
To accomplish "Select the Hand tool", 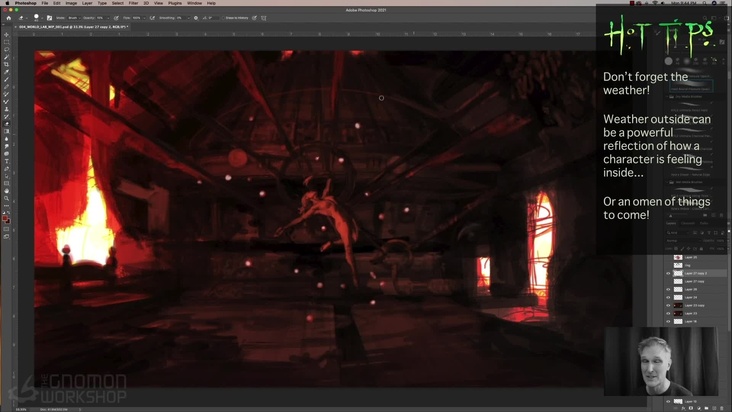I will [x=6, y=190].
